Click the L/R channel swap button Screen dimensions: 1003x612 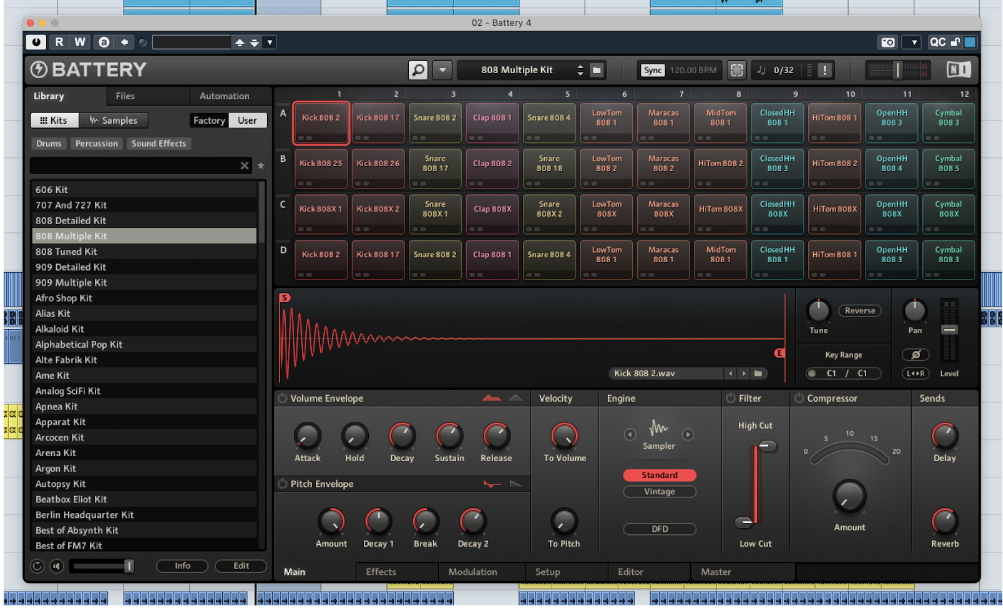tap(914, 373)
